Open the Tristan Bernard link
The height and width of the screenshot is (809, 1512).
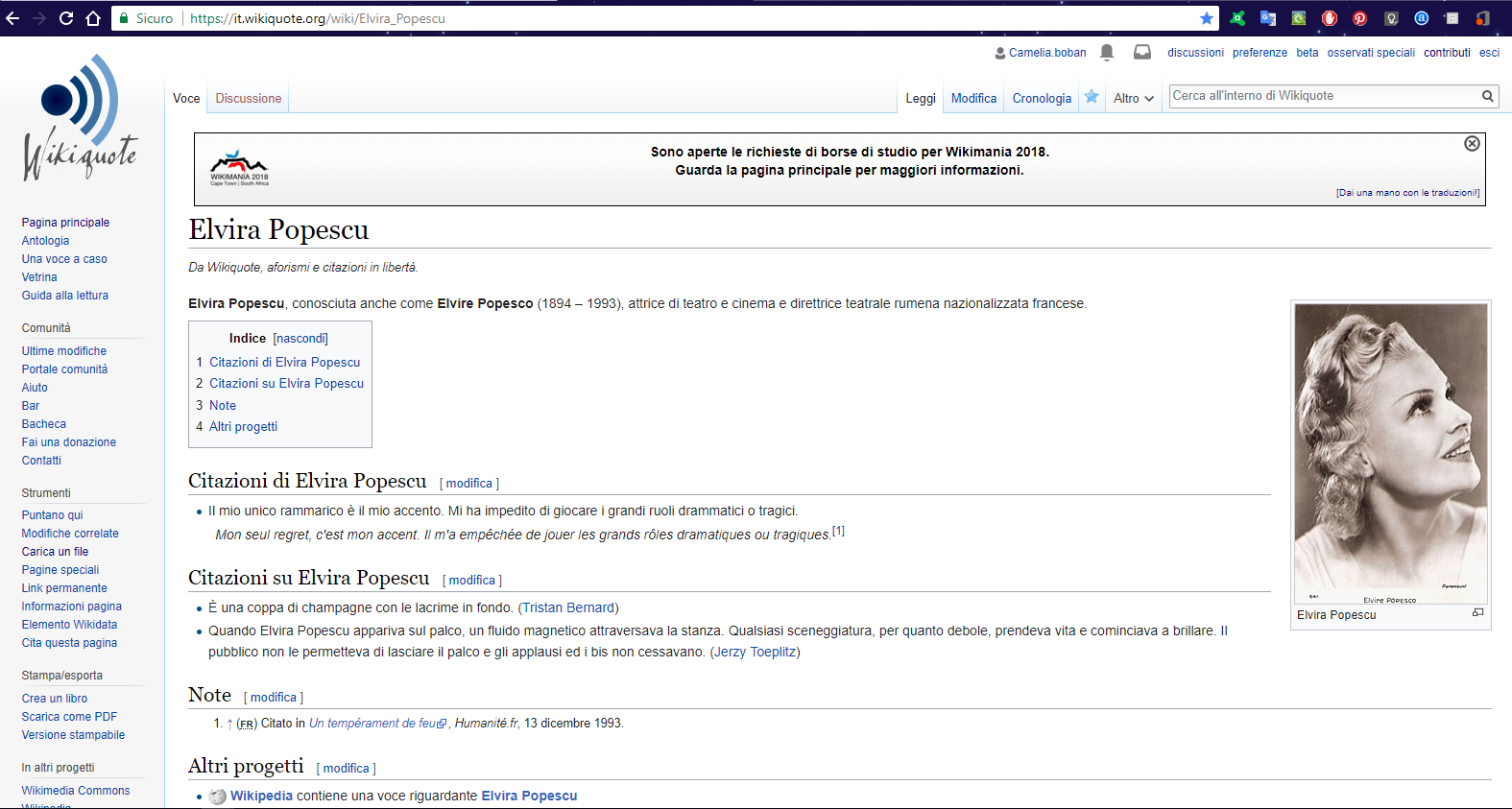568,608
